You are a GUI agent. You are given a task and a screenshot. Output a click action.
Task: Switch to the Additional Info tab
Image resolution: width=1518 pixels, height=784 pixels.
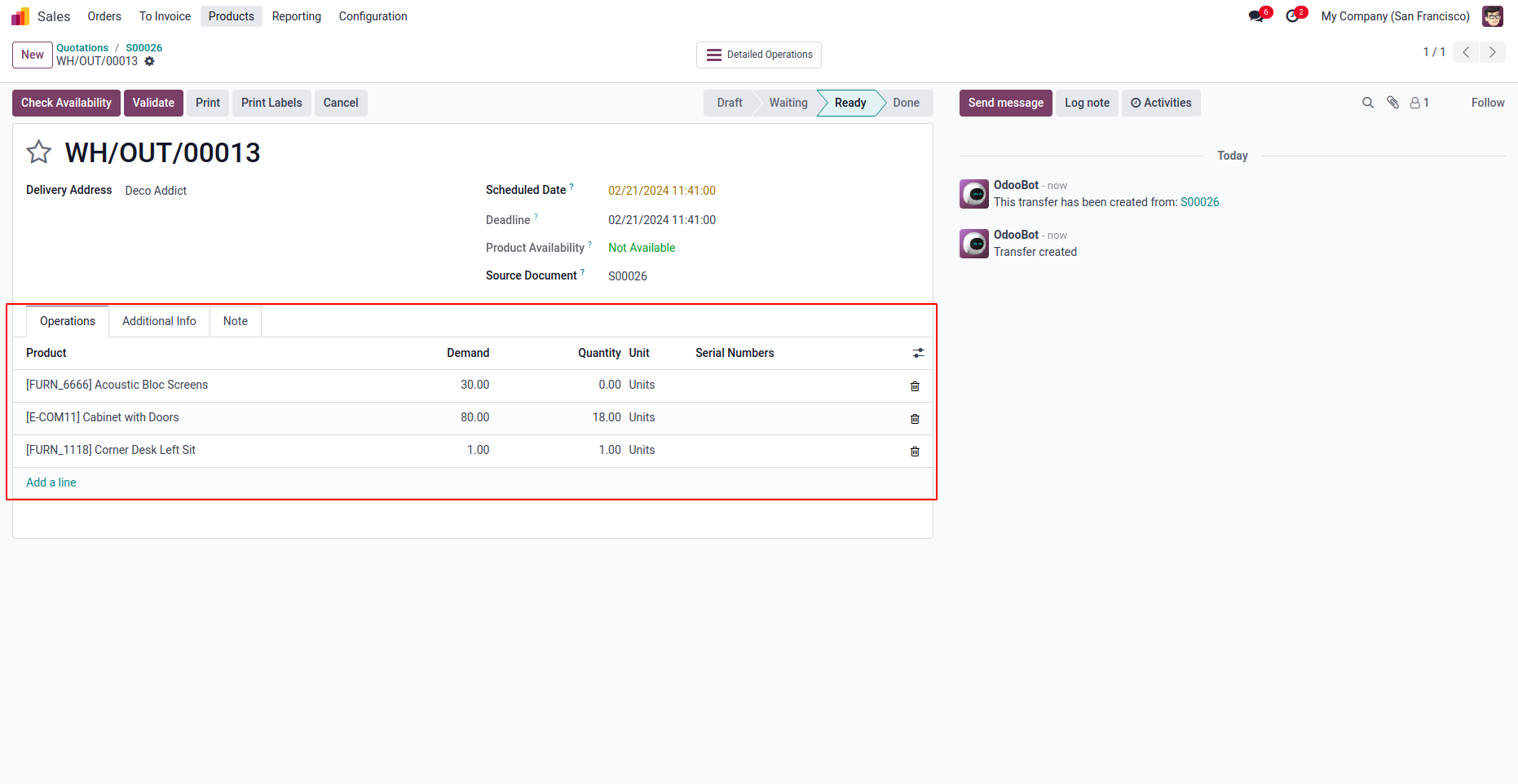159,321
